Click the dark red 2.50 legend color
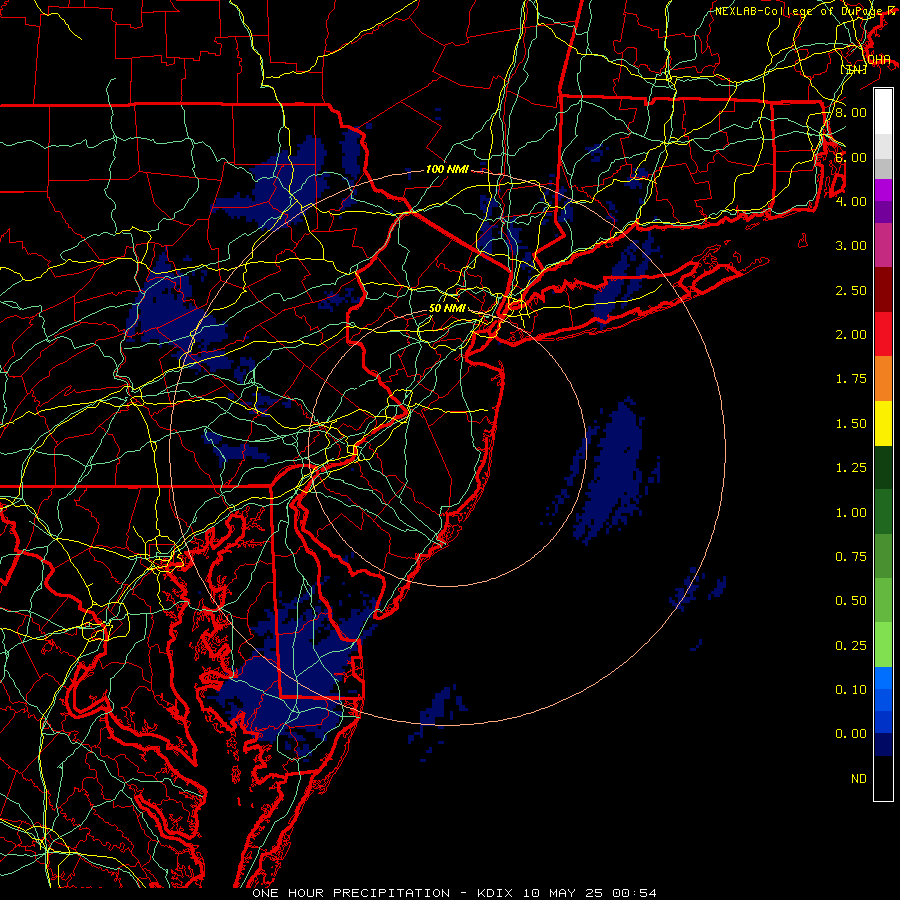Viewport: 900px width, 900px height. coord(883,290)
